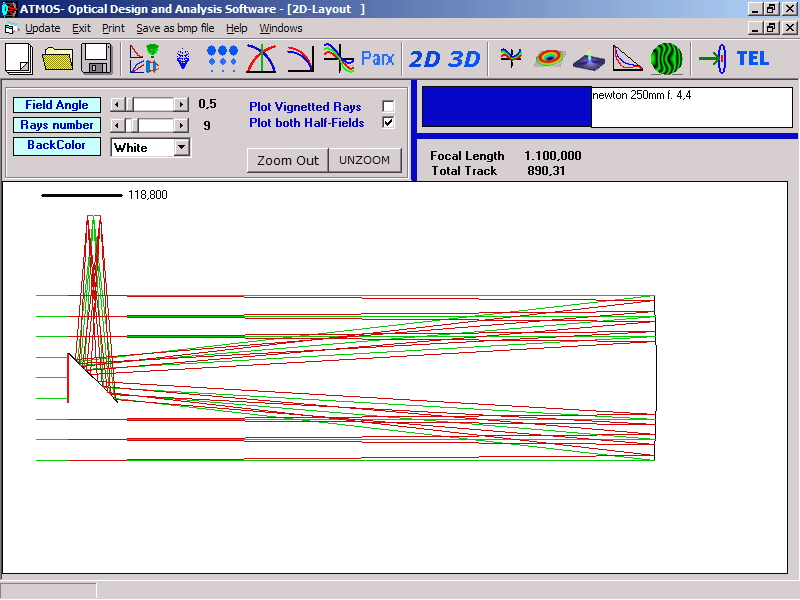Open the Help menu
Screen dimensions: 800x600
pyautogui.click(x=236, y=28)
